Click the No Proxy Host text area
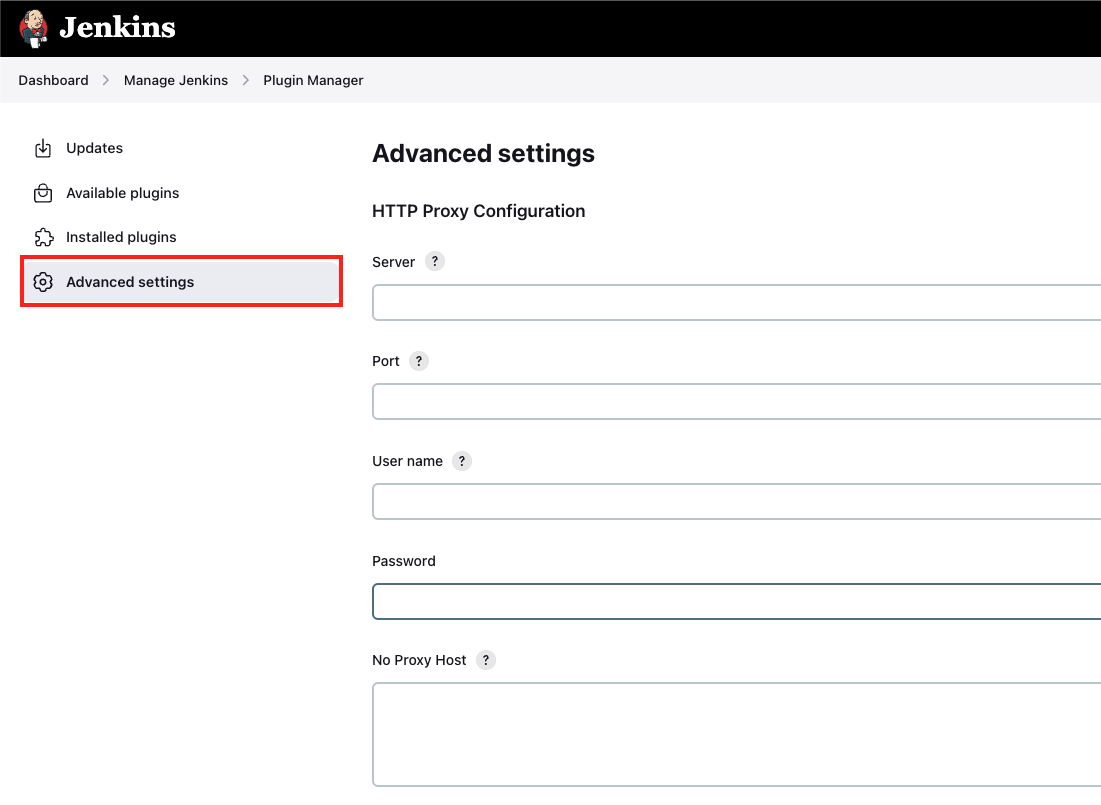This screenshot has height=805, width=1101. point(700,733)
